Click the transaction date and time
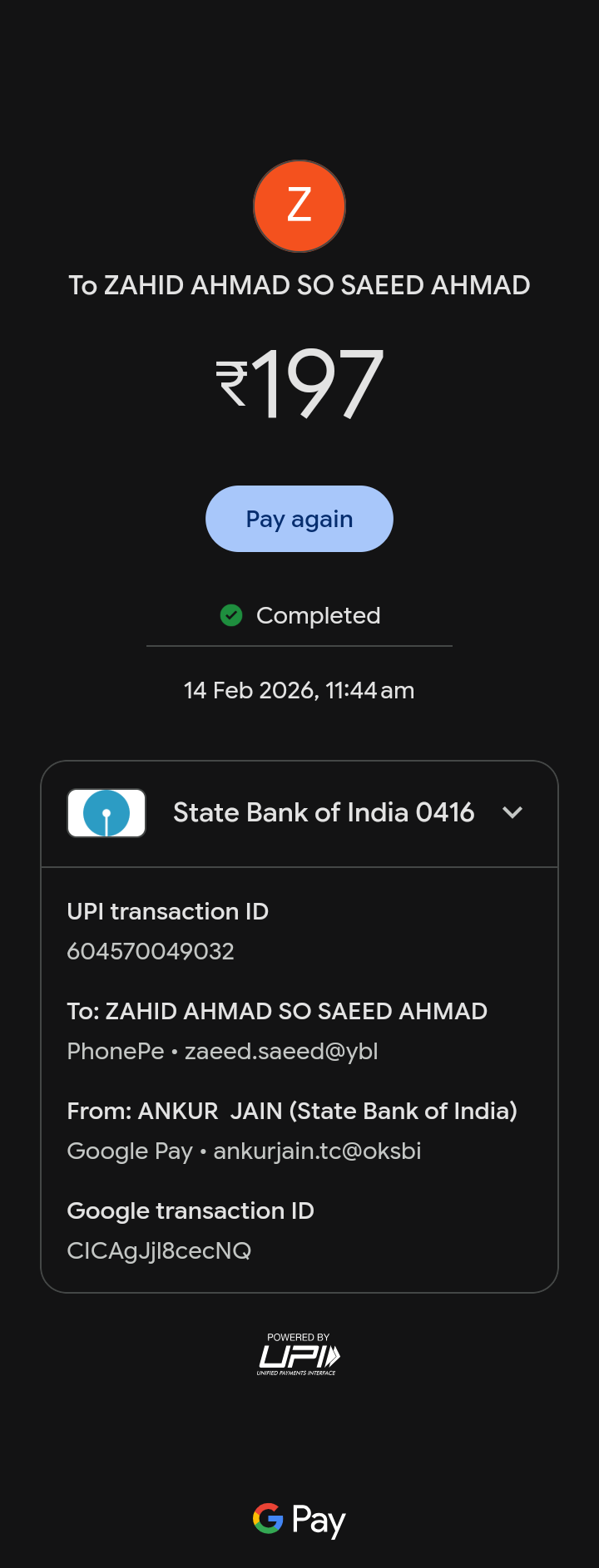Image resolution: width=599 pixels, height=1568 pixels. click(x=299, y=690)
